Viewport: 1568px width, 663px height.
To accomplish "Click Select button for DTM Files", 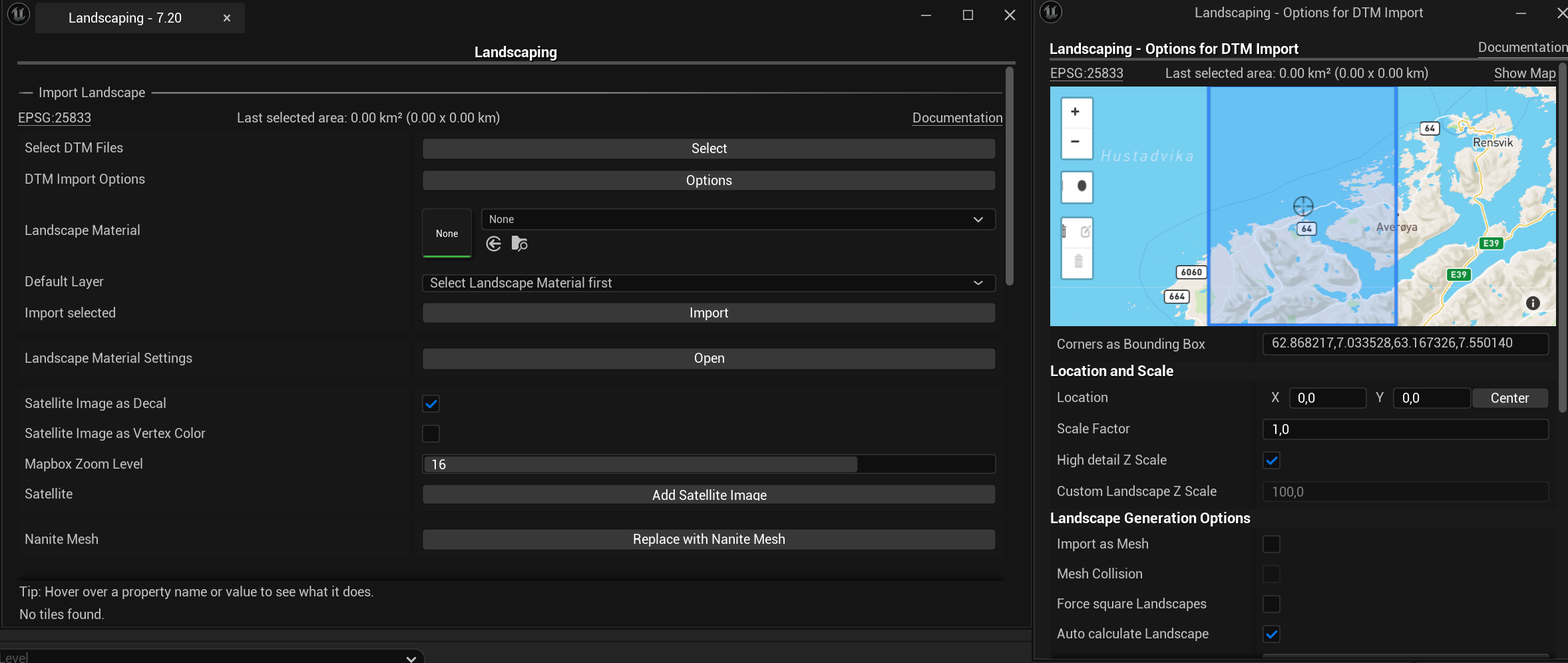I will (709, 148).
